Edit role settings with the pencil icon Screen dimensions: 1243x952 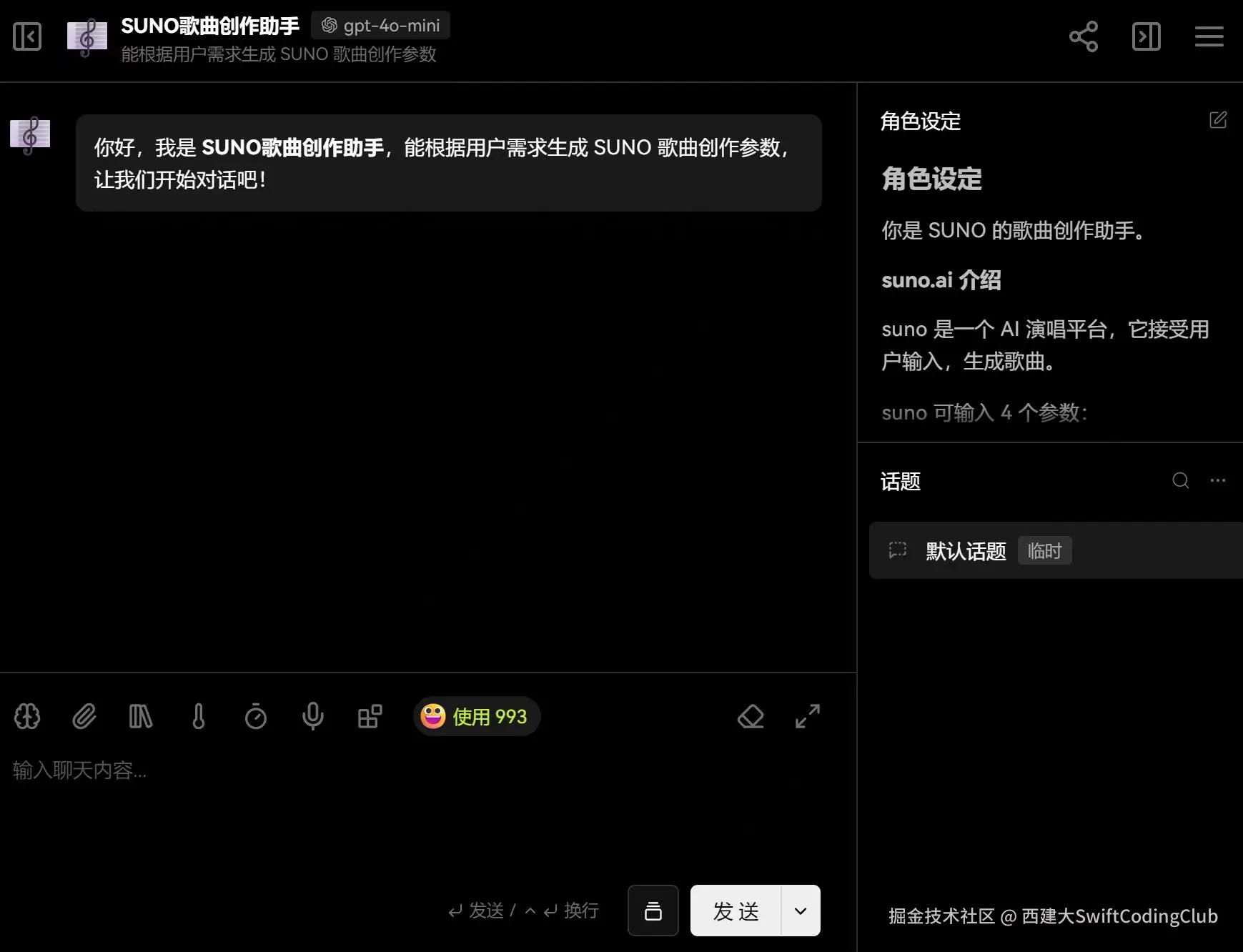pos(1219,119)
